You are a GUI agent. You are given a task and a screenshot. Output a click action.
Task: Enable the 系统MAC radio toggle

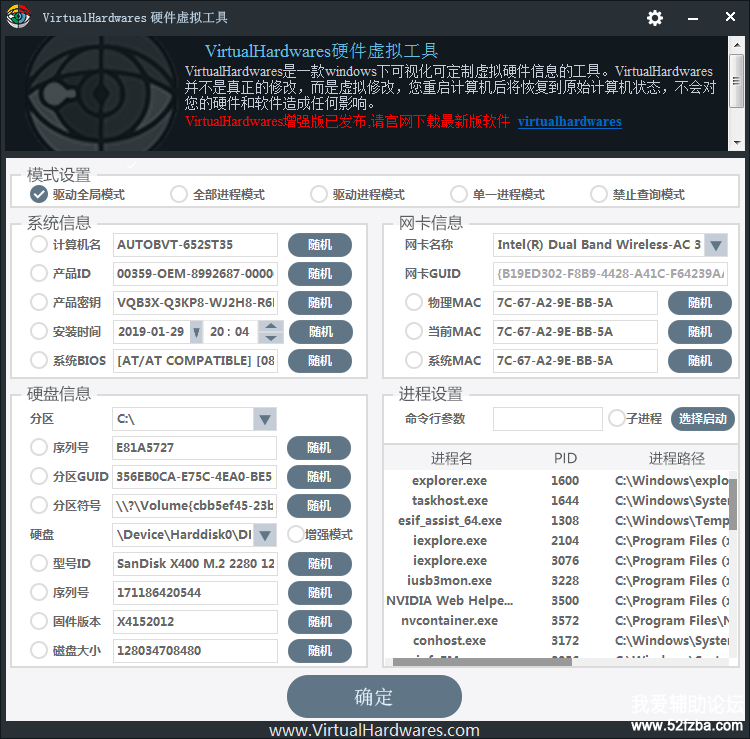pos(414,360)
